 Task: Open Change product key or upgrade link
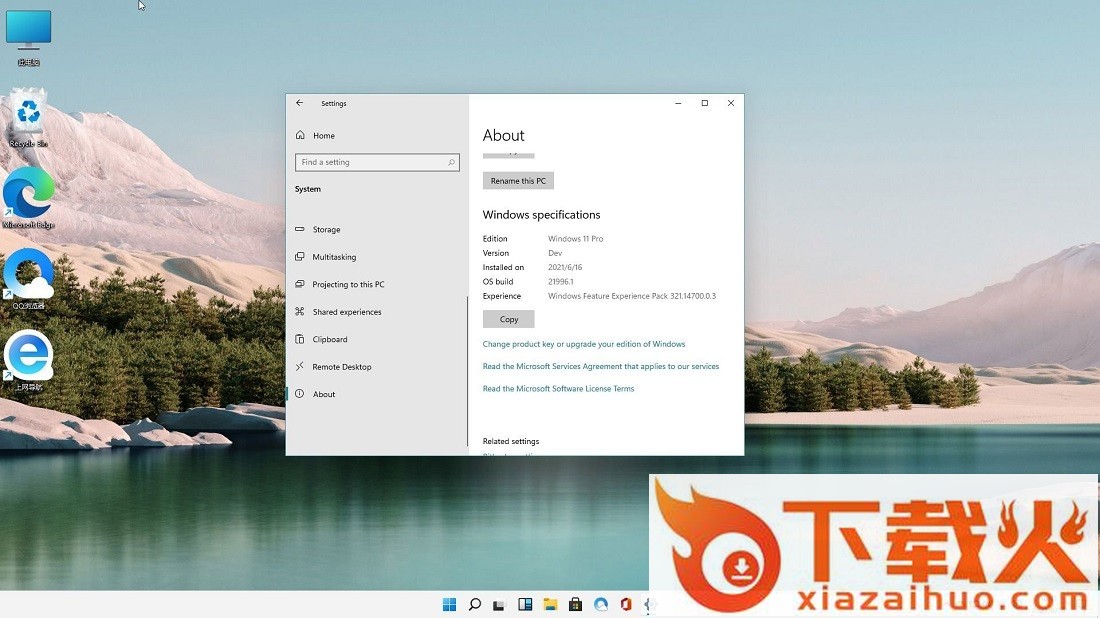pyautogui.click(x=584, y=344)
